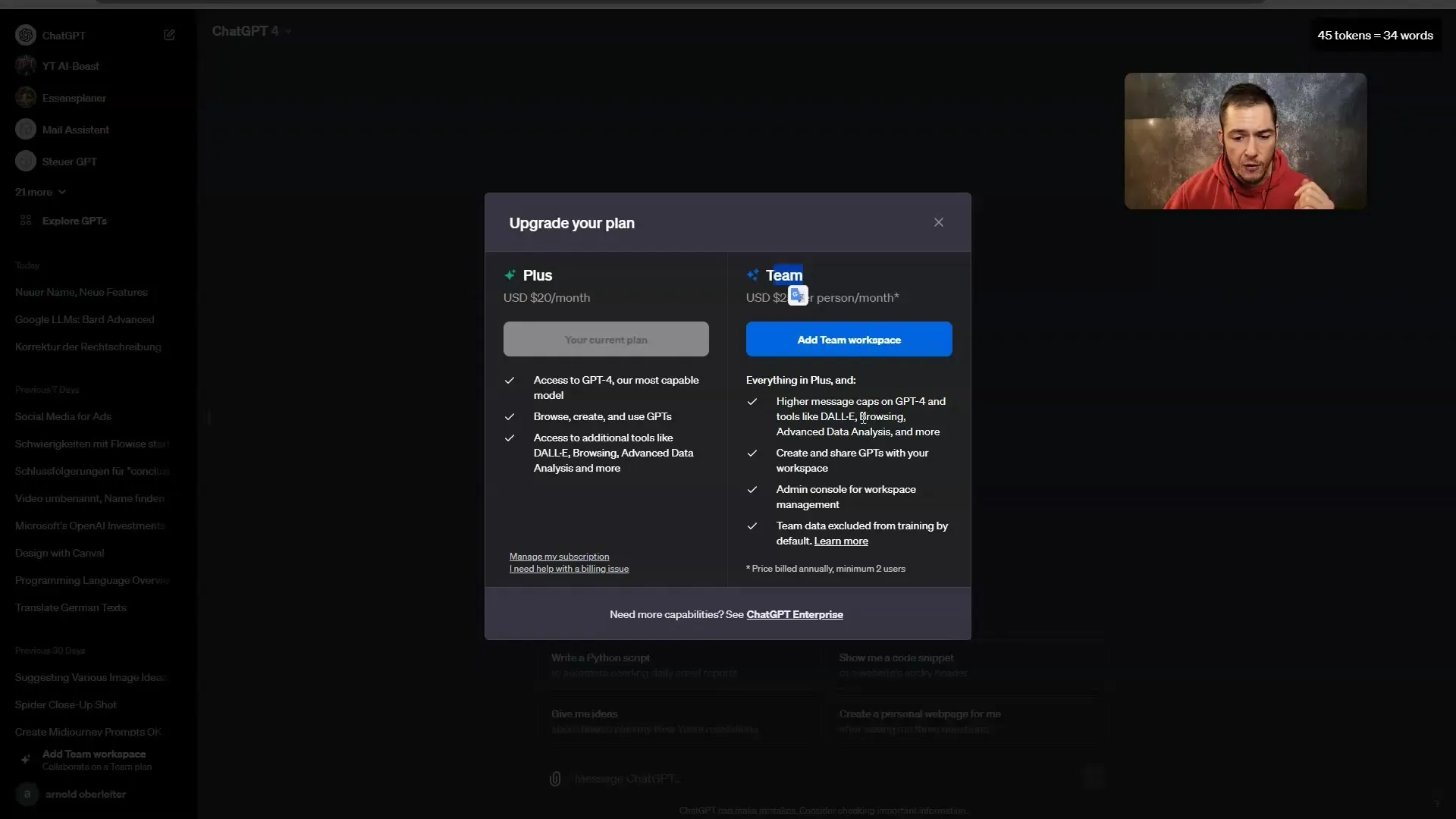Open chat Neuer Name, Neue Features
Image resolution: width=1456 pixels, height=819 pixels.
point(81,292)
